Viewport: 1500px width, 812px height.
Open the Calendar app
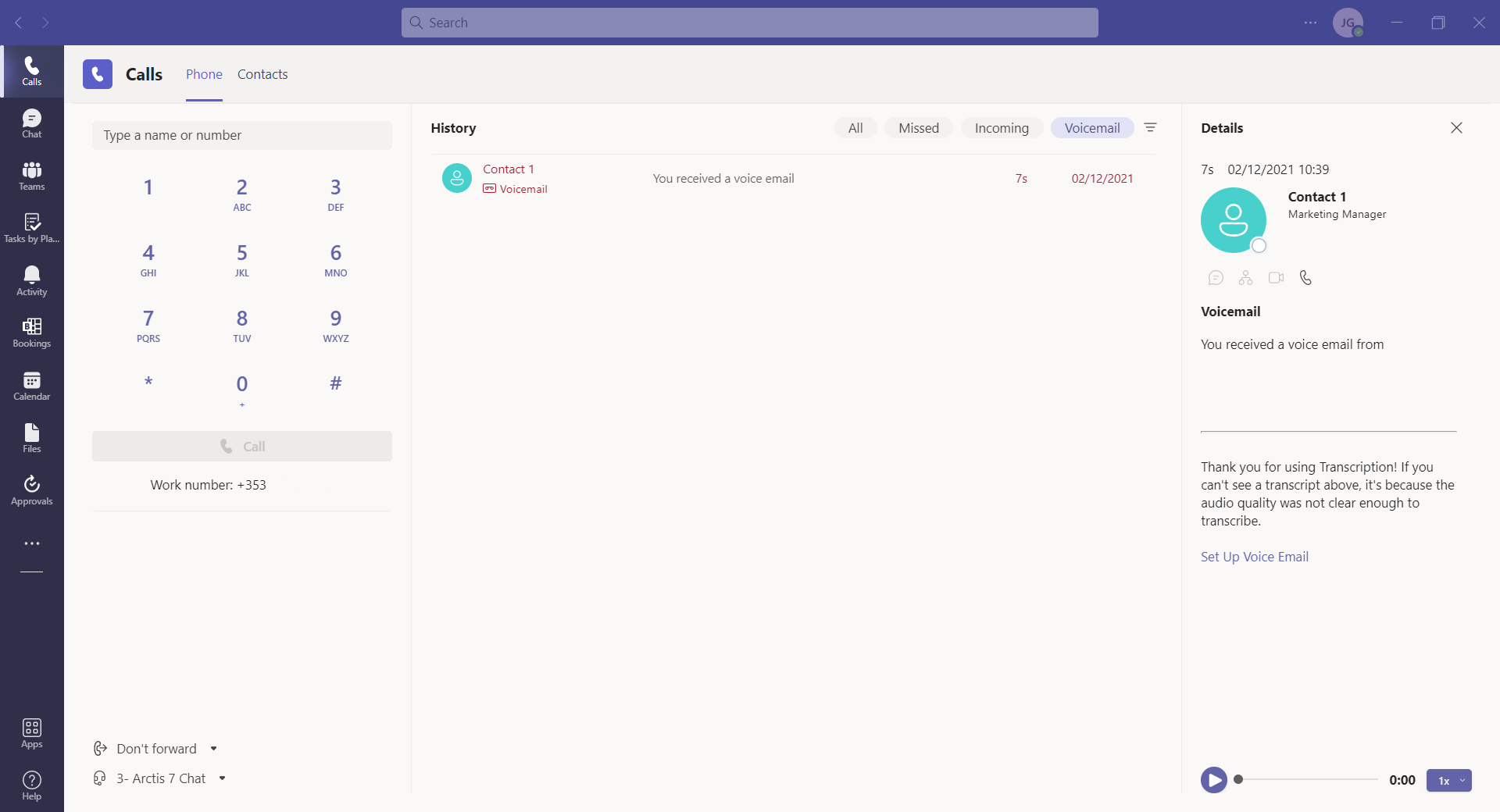click(32, 386)
